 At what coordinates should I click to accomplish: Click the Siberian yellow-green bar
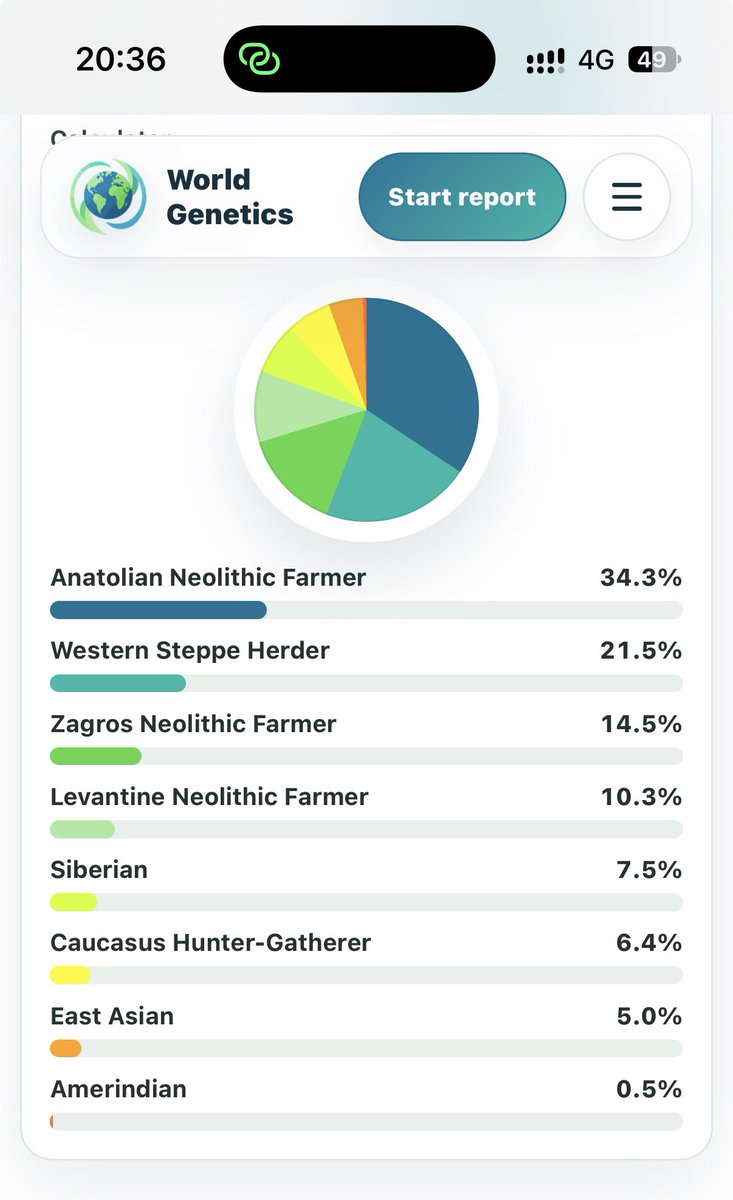pyautogui.click(x=73, y=902)
